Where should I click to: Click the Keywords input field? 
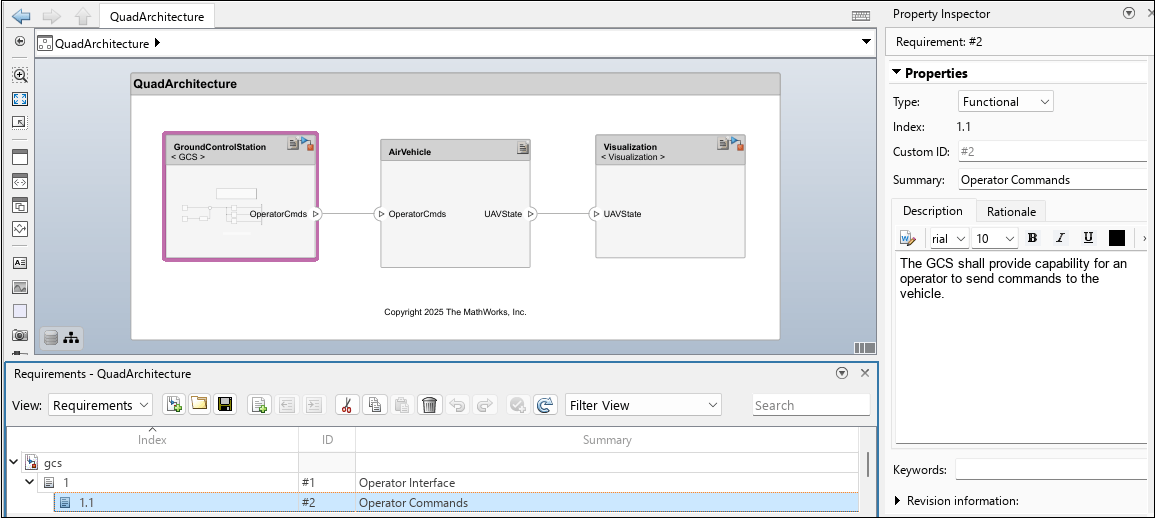click(x=1053, y=470)
